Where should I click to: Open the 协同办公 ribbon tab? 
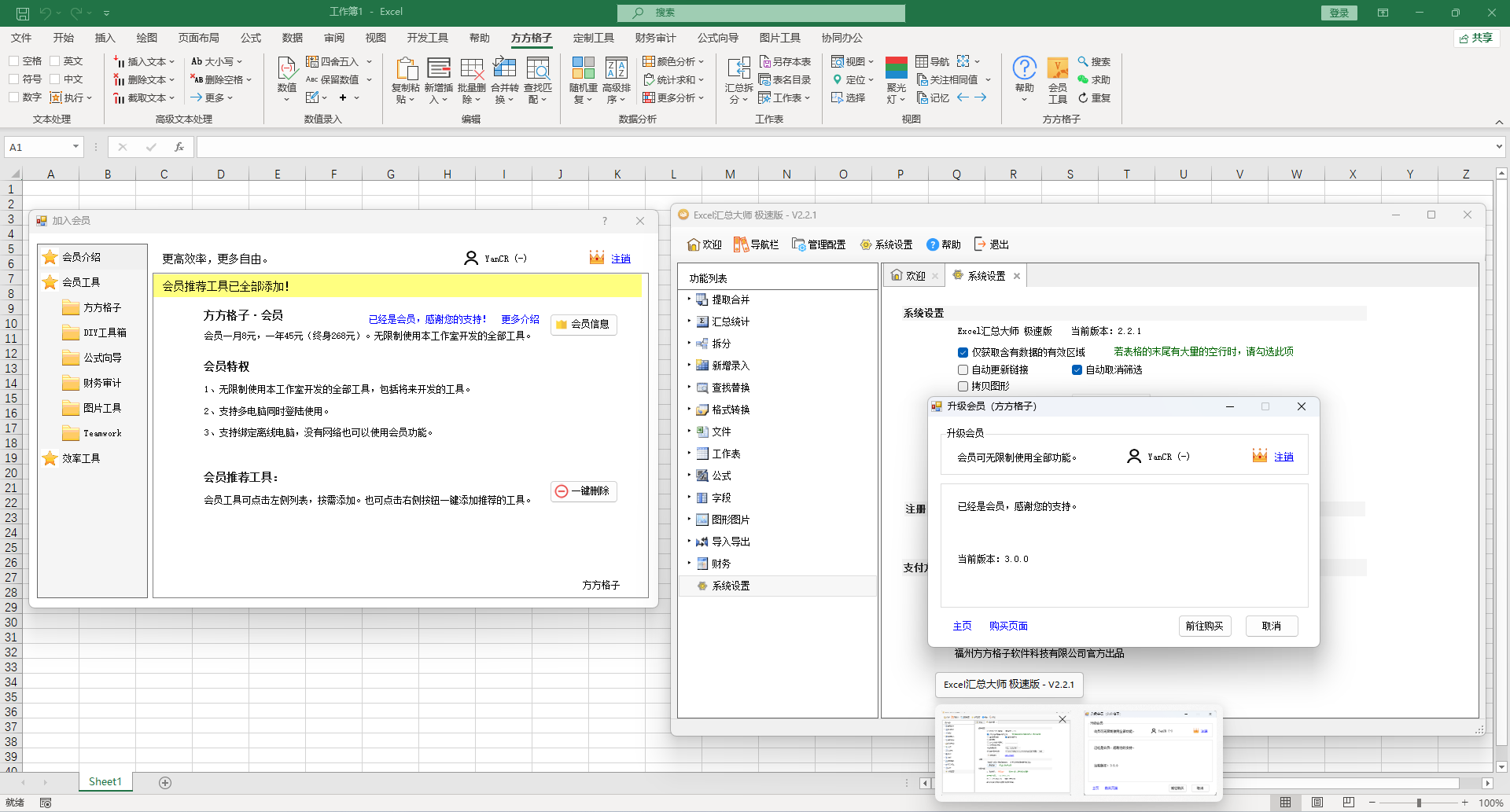842,38
